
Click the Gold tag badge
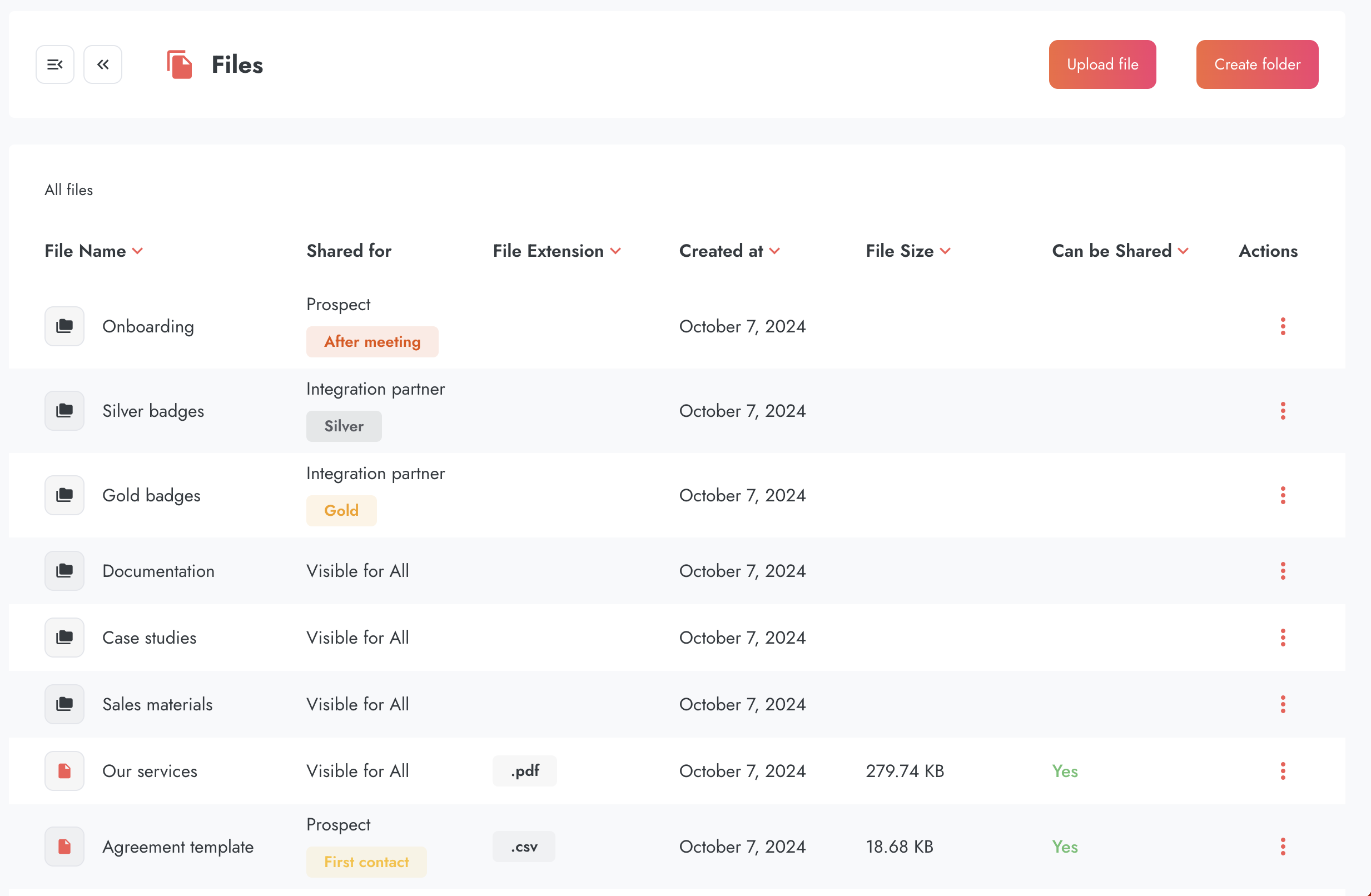341,511
